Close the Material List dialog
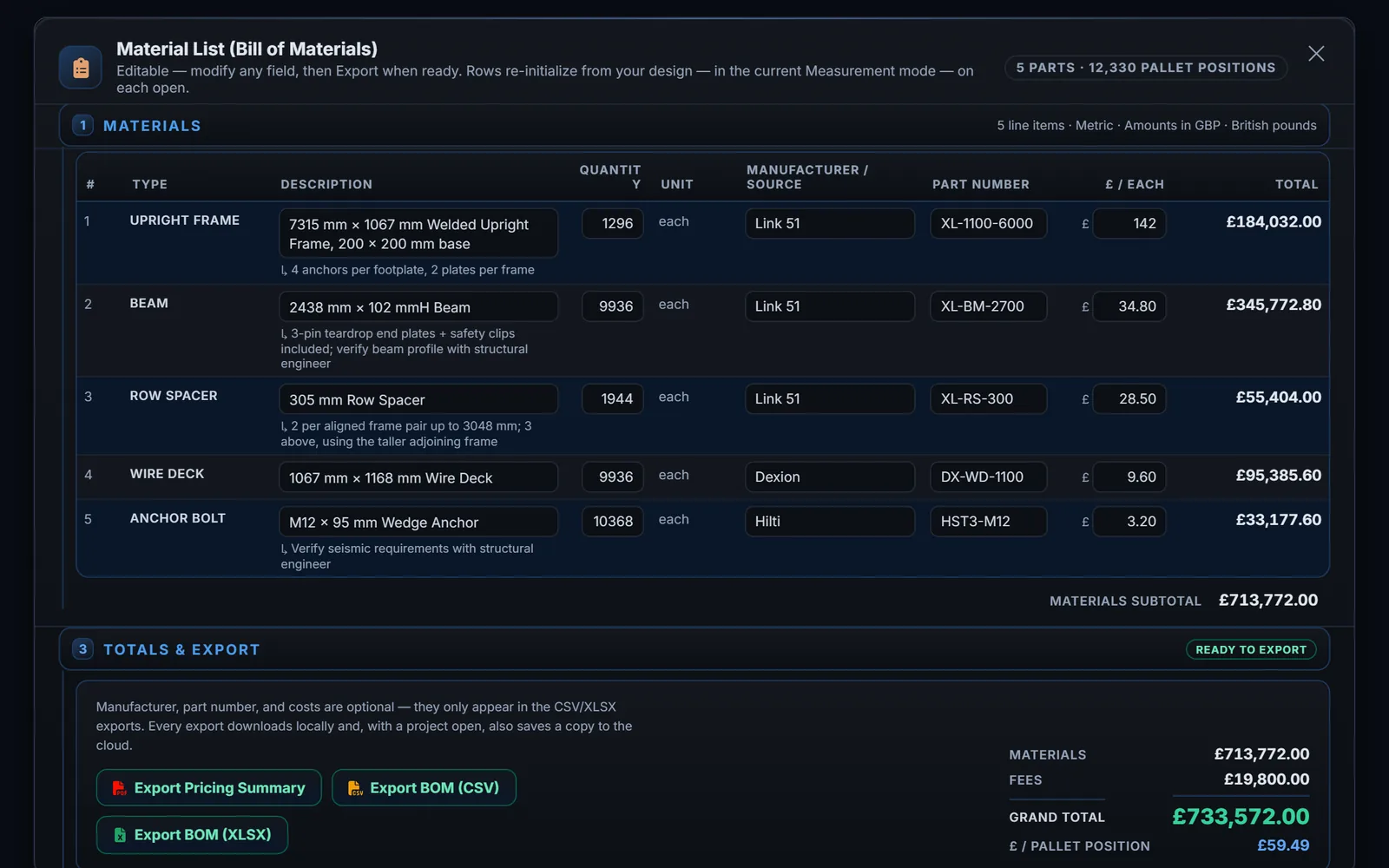The width and height of the screenshot is (1389, 868). pos(1316,54)
